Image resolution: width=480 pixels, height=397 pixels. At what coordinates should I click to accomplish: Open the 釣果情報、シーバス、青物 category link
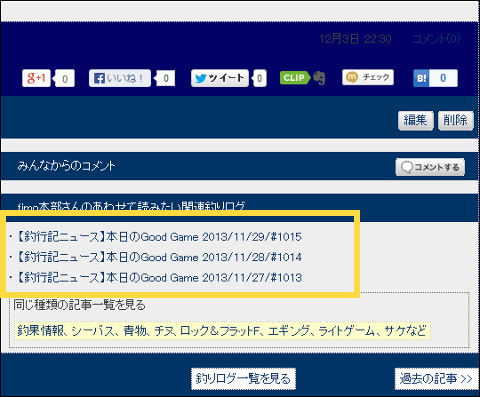point(222,331)
